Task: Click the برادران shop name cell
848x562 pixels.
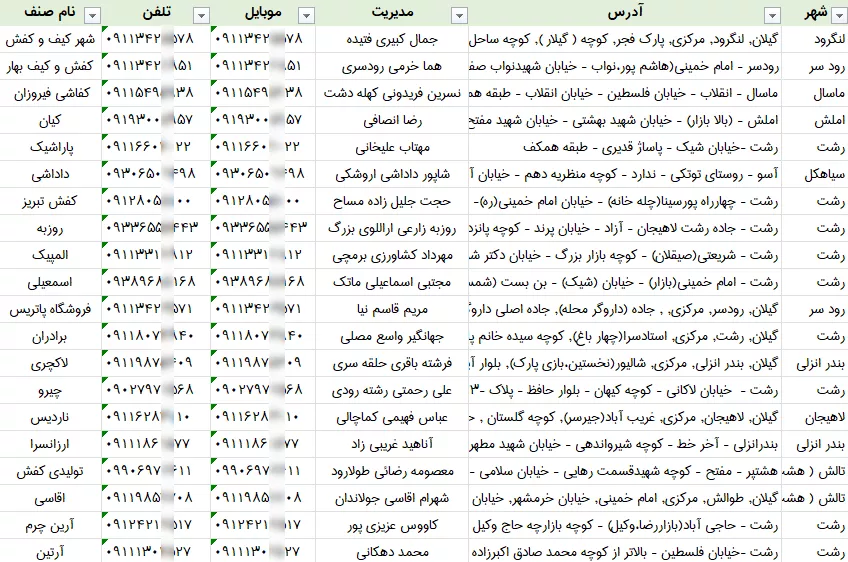Action: 50,336
